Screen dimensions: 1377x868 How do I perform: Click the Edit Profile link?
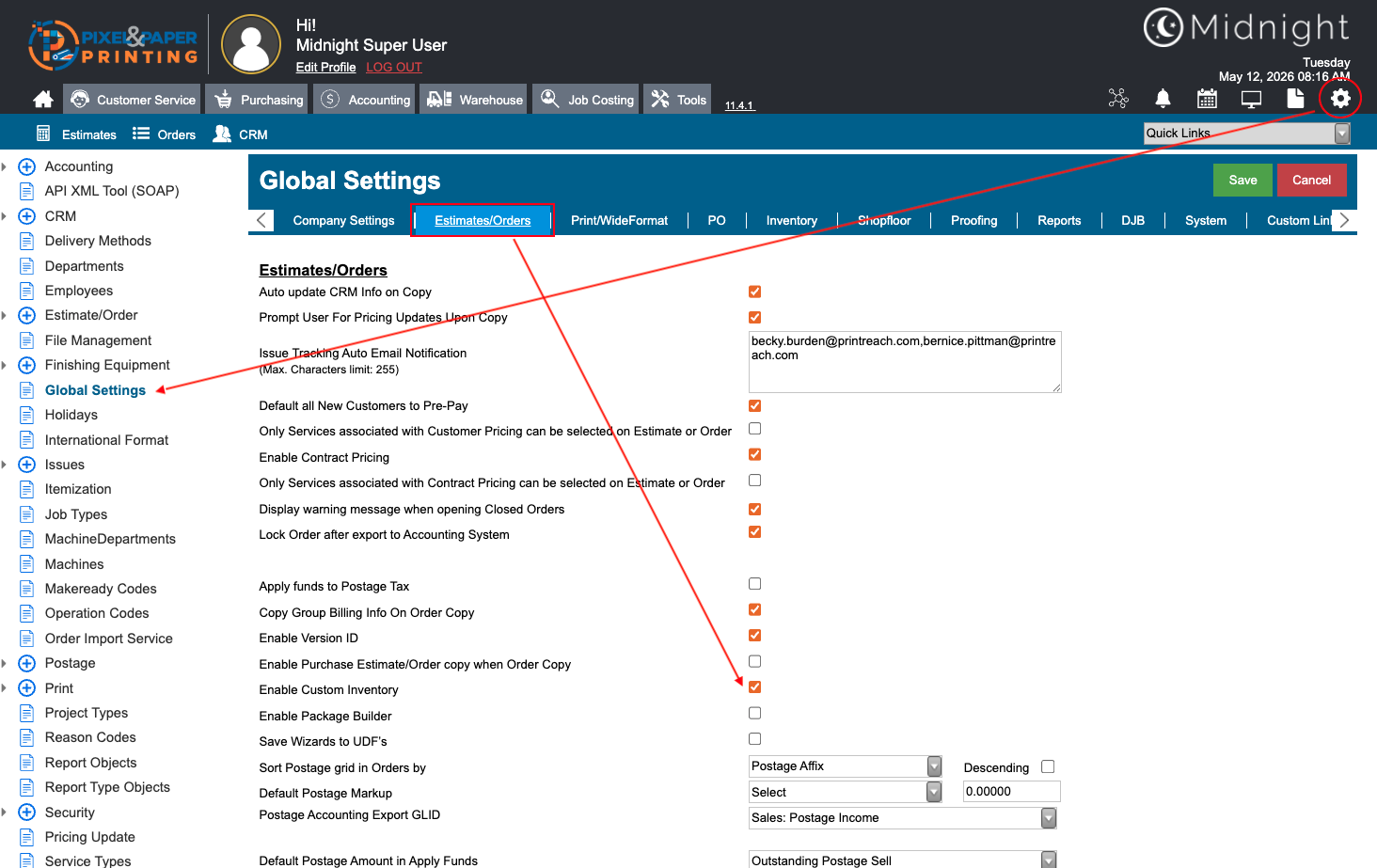325,67
